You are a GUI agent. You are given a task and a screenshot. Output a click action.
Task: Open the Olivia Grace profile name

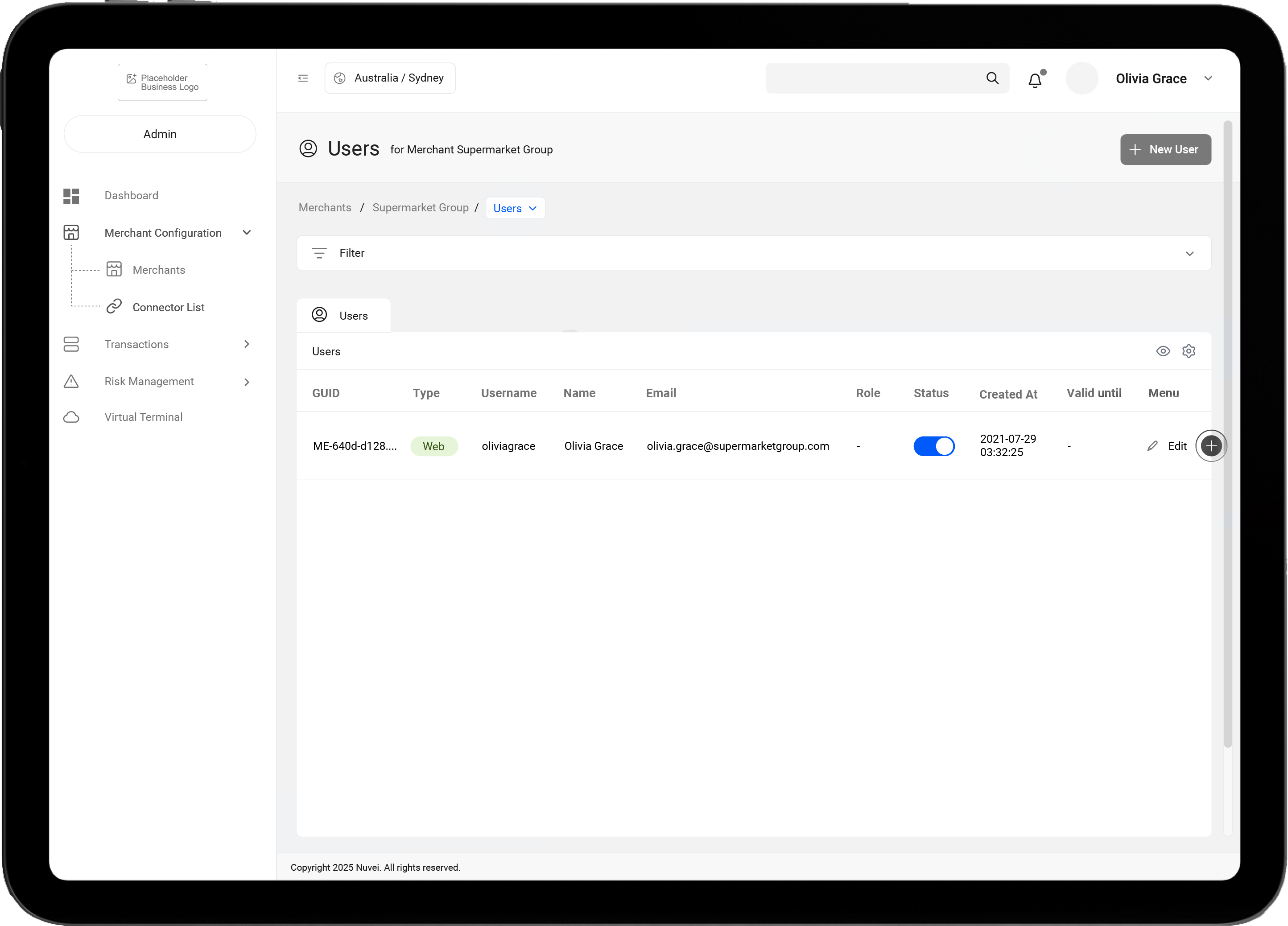click(1151, 79)
